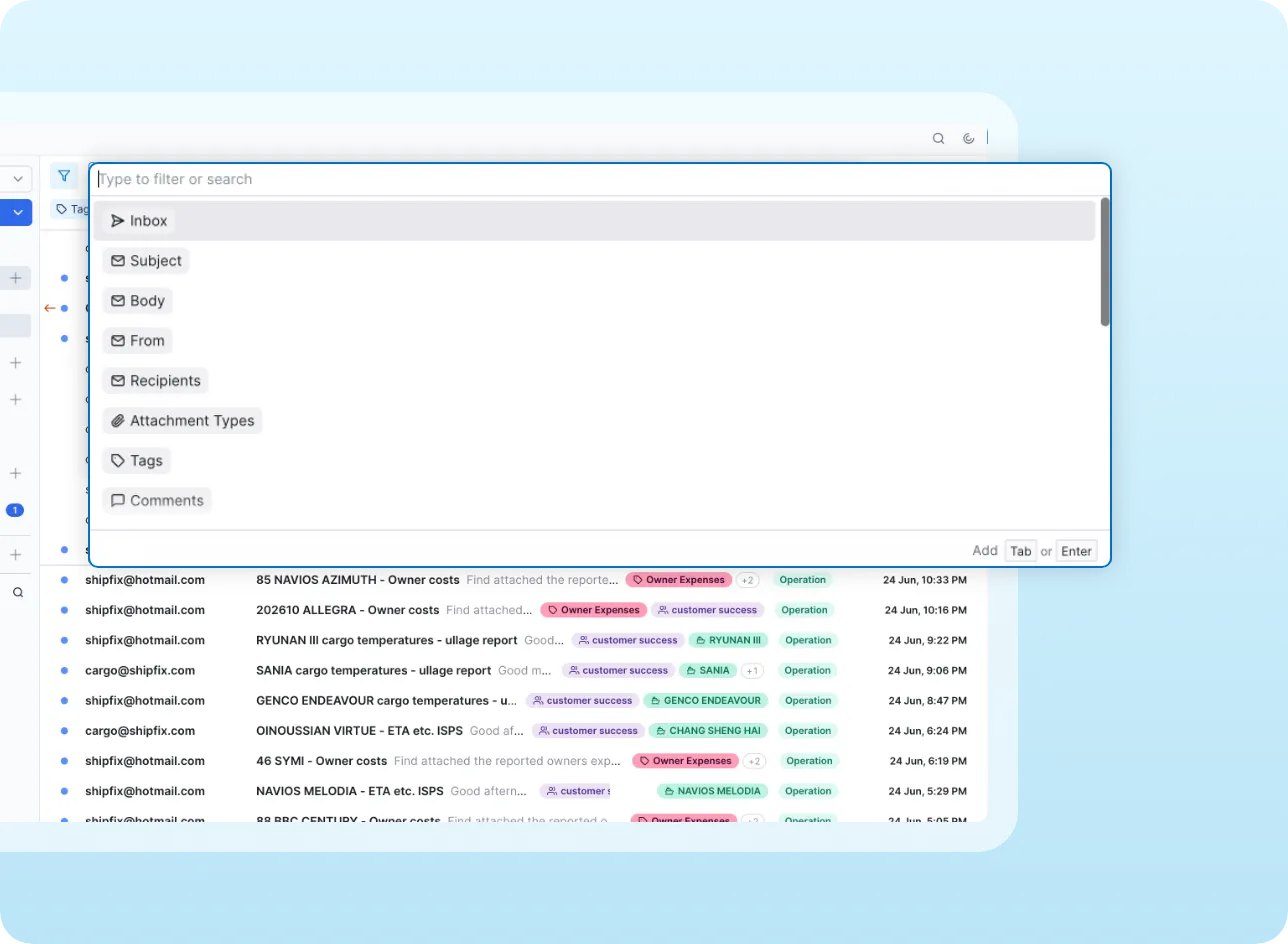Click the GENCO ENDEAVOUR vessel tag
Image resolution: width=1288 pixels, height=944 pixels.
tap(706, 700)
